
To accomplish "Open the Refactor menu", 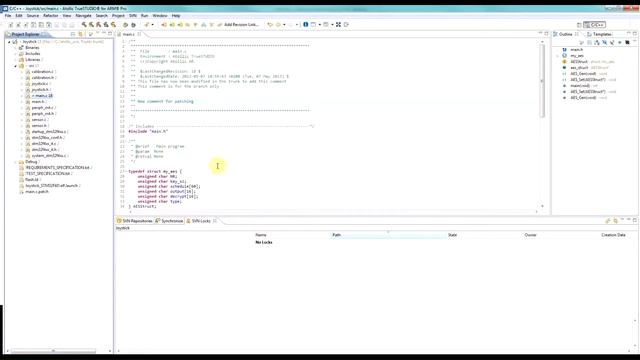I will coord(51,16).
